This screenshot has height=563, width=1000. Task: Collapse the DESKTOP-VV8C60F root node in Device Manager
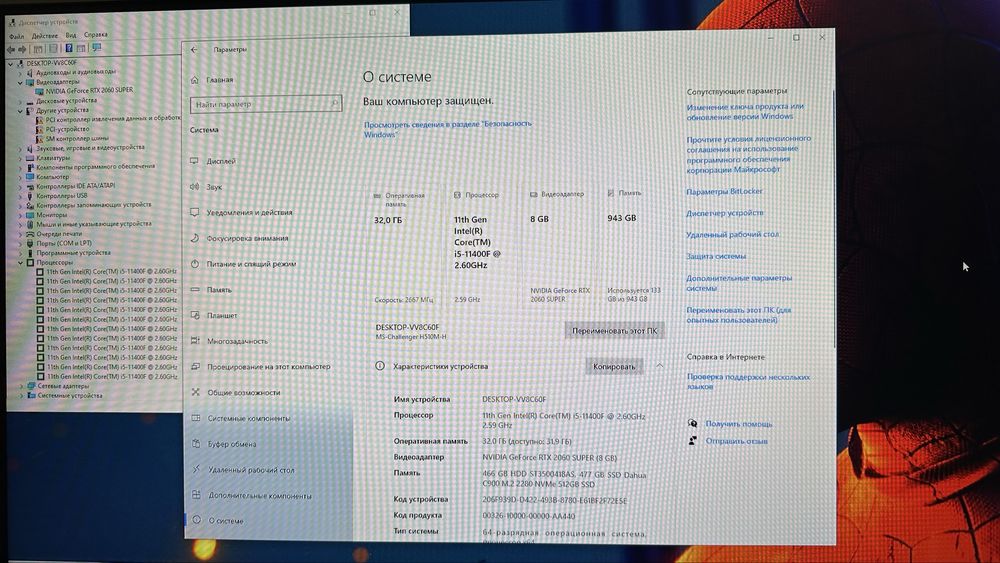[11, 64]
